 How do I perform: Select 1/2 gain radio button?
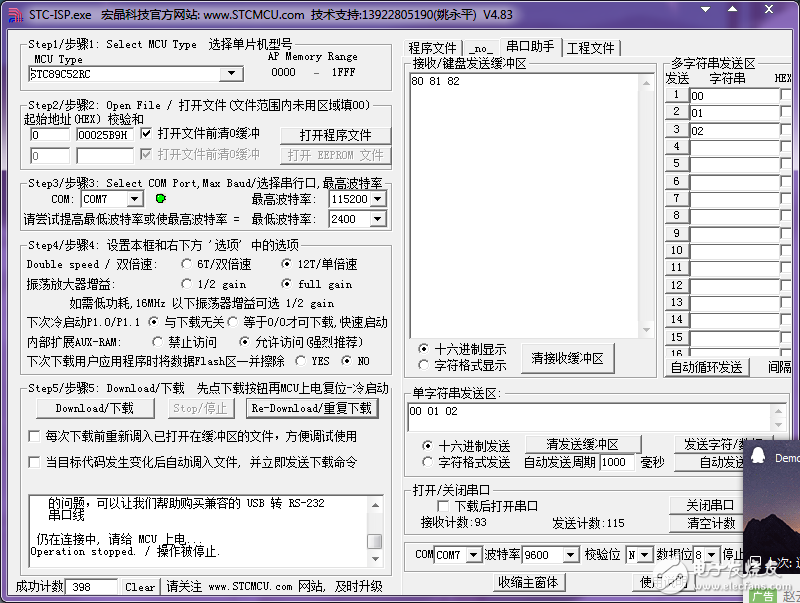[186, 284]
